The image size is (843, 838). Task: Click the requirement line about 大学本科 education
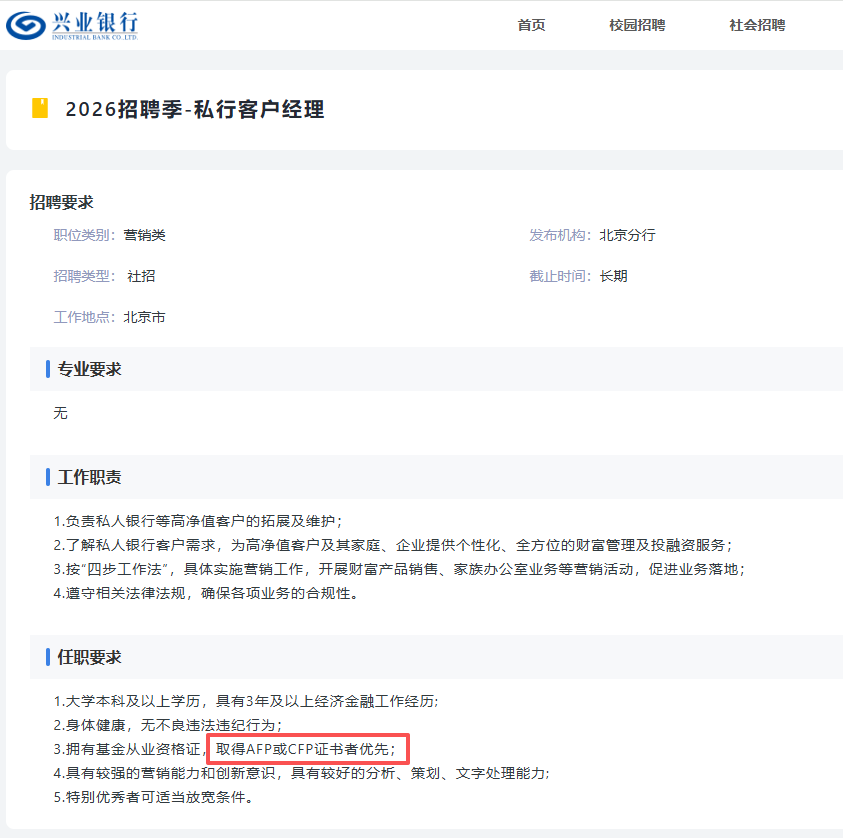(246, 701)
